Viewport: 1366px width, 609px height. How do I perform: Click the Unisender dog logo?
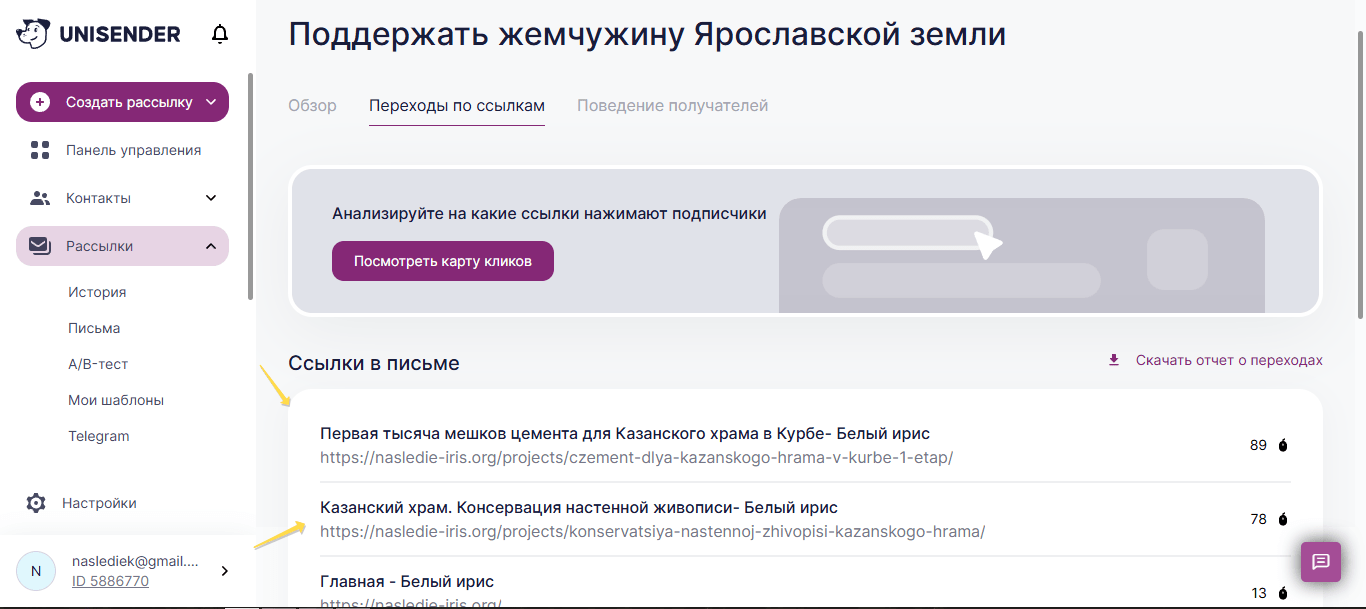click(33, 34)
